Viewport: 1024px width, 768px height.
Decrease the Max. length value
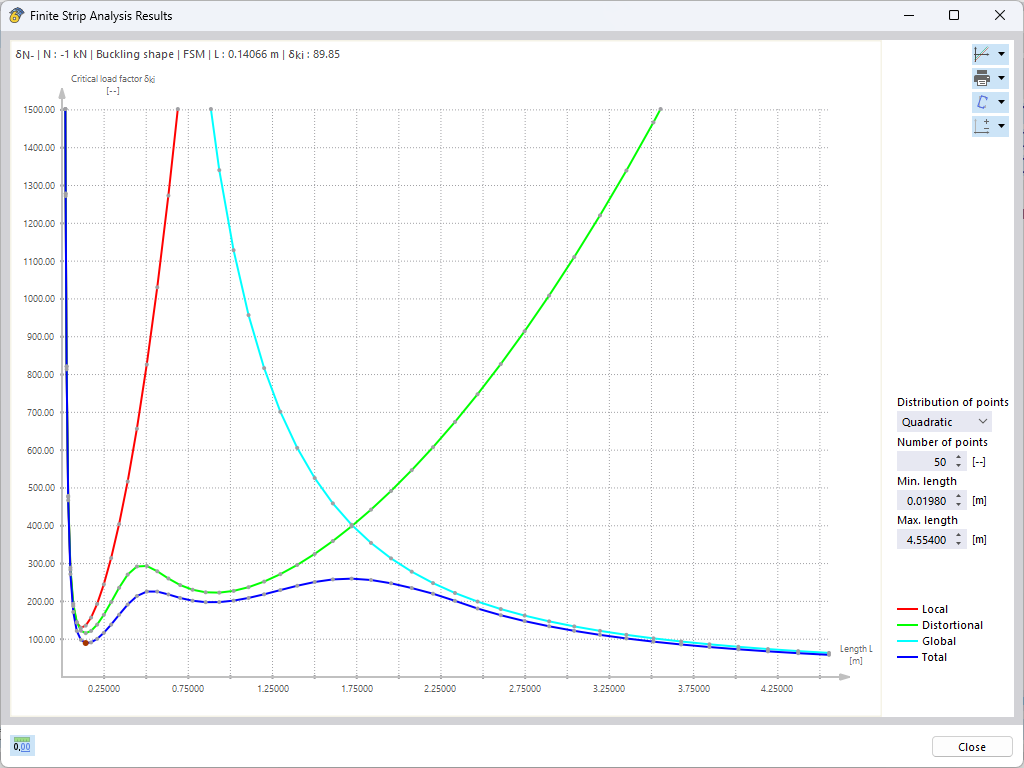coord(958,543)
